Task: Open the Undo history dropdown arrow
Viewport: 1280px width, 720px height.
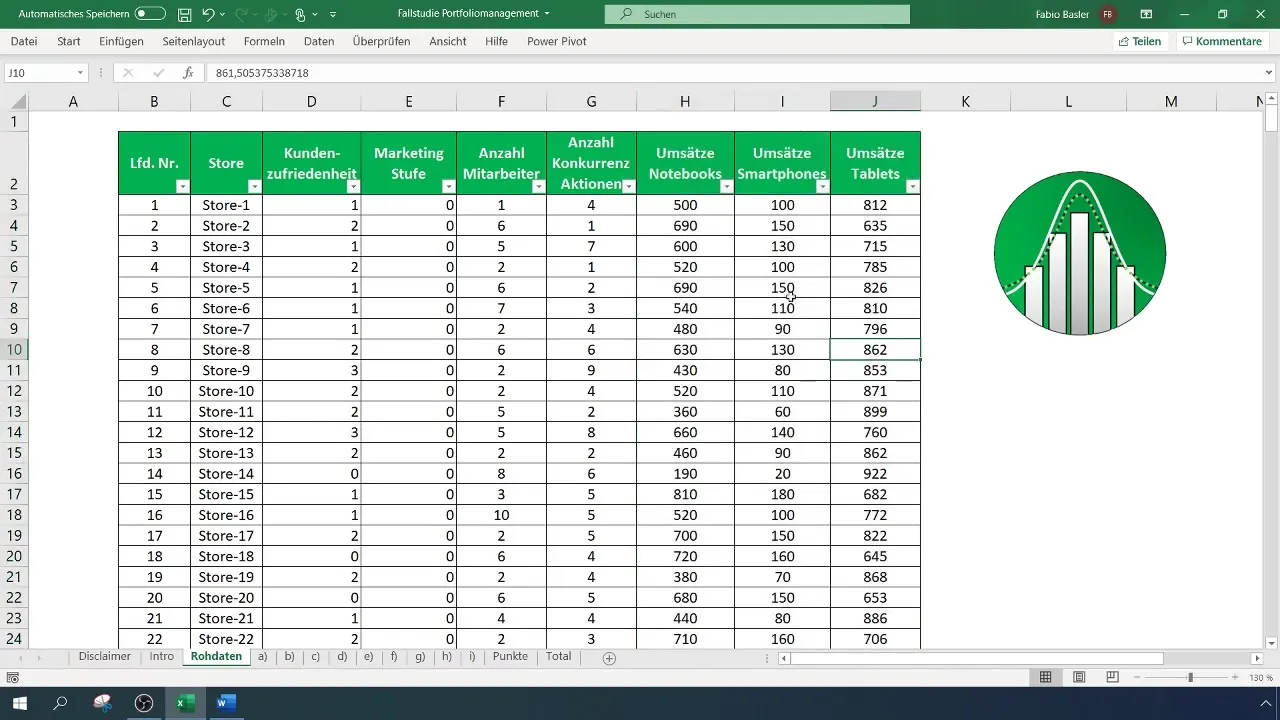Action: point(224,15)
